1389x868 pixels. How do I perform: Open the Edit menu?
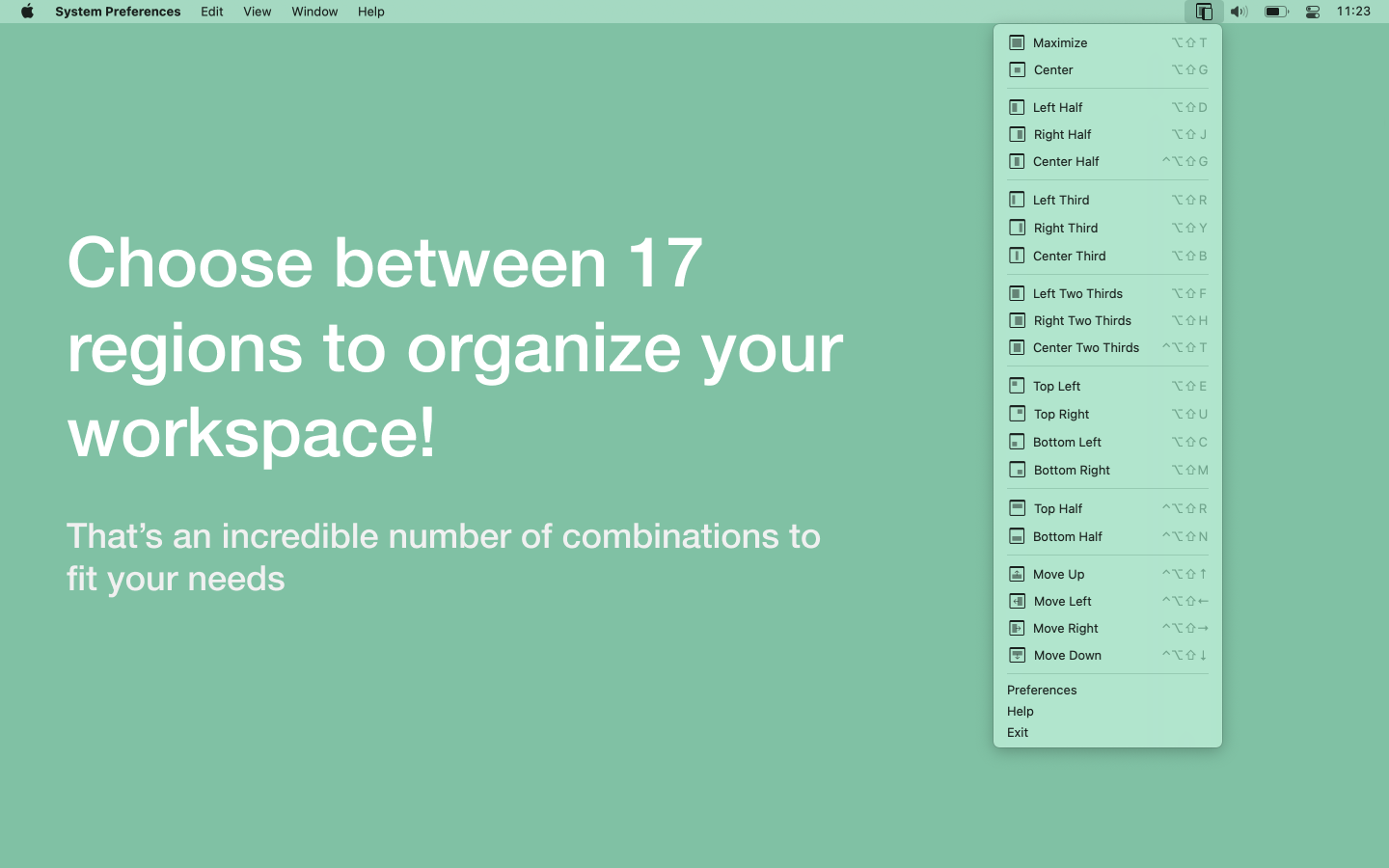pos(212,12)
